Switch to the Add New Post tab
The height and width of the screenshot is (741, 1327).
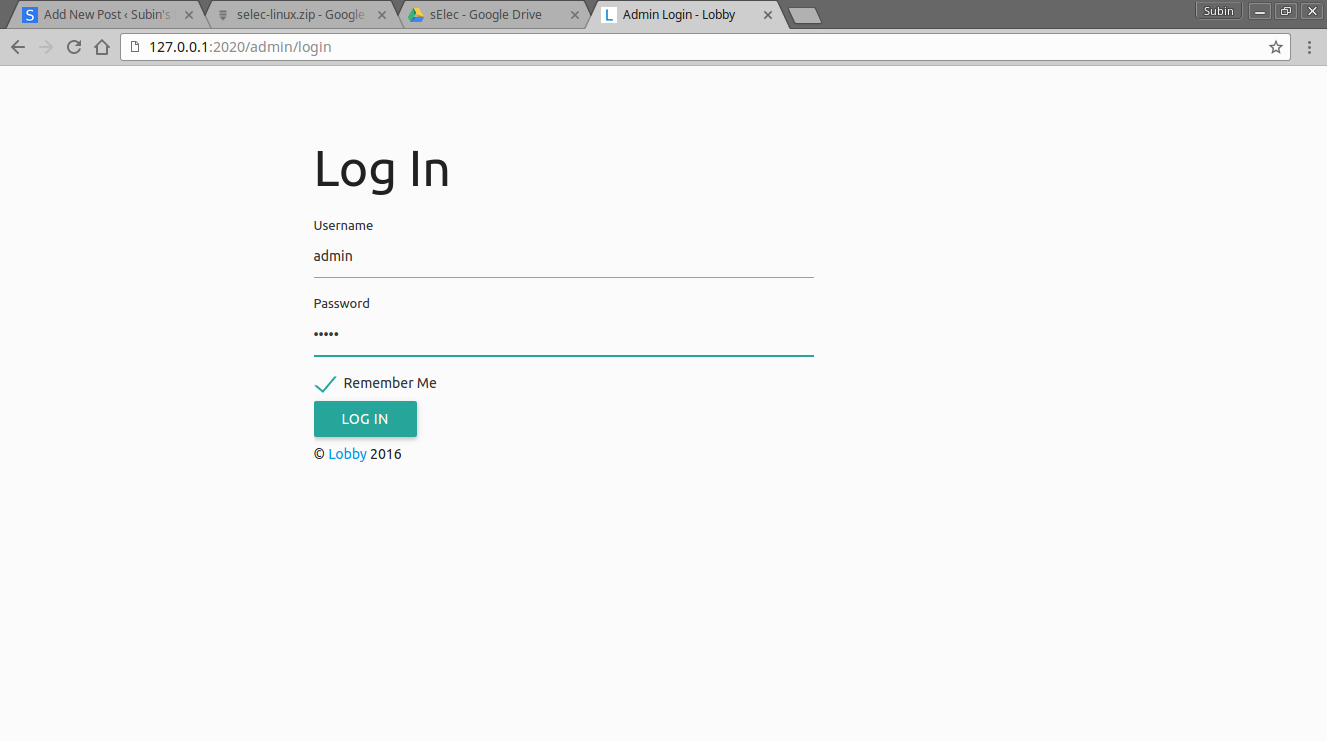[x=105, y=15]
